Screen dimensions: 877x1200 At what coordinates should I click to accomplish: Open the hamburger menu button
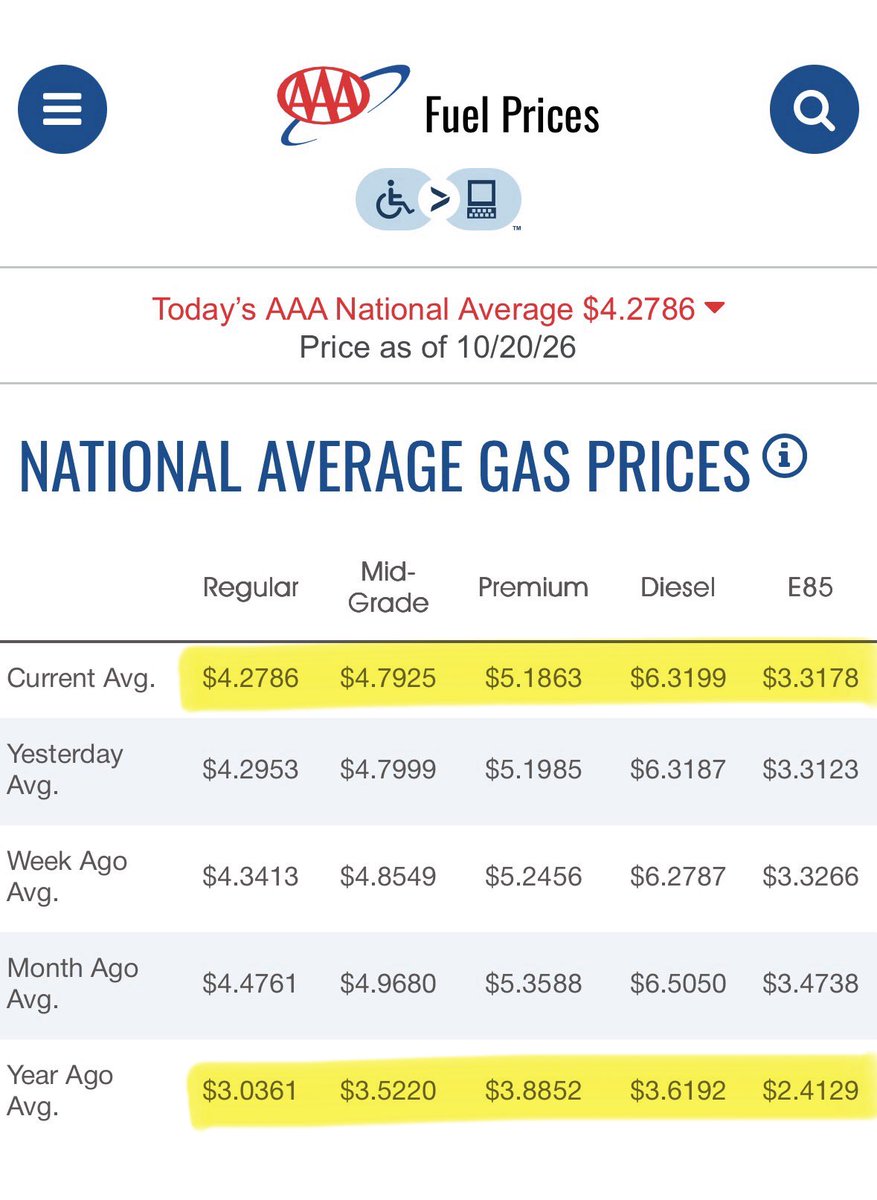pyautogui.click(x=62, y=108)
